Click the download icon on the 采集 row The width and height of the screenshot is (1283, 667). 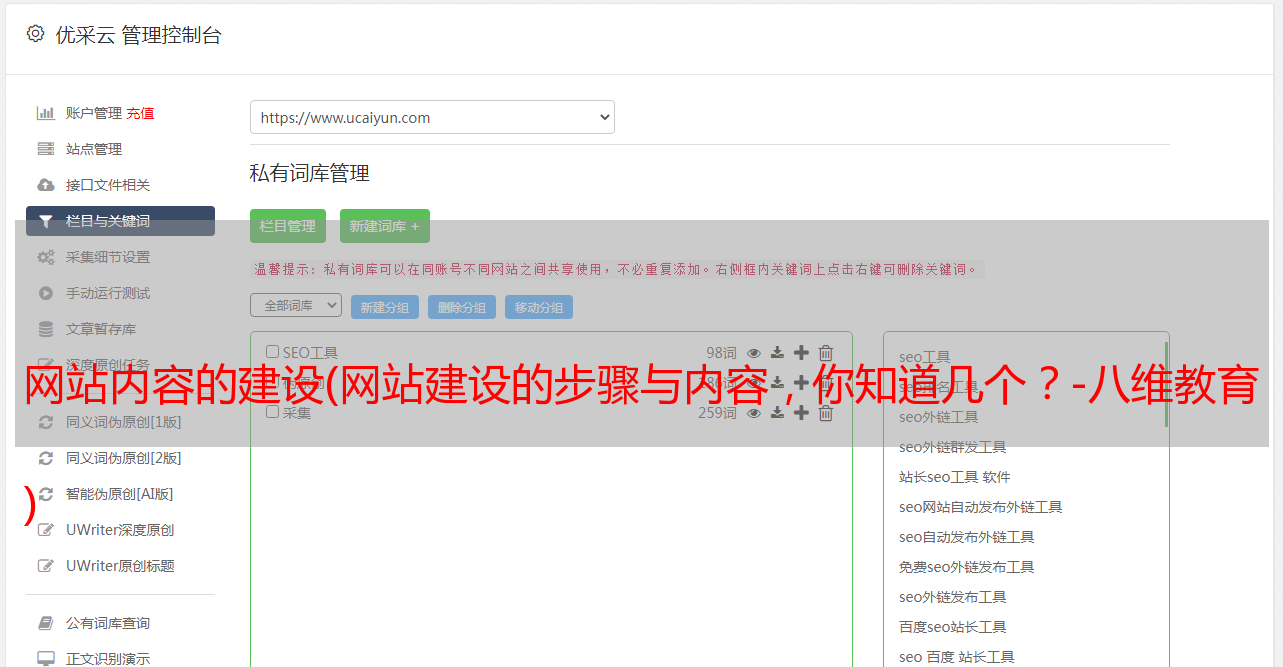pos(777,412)
